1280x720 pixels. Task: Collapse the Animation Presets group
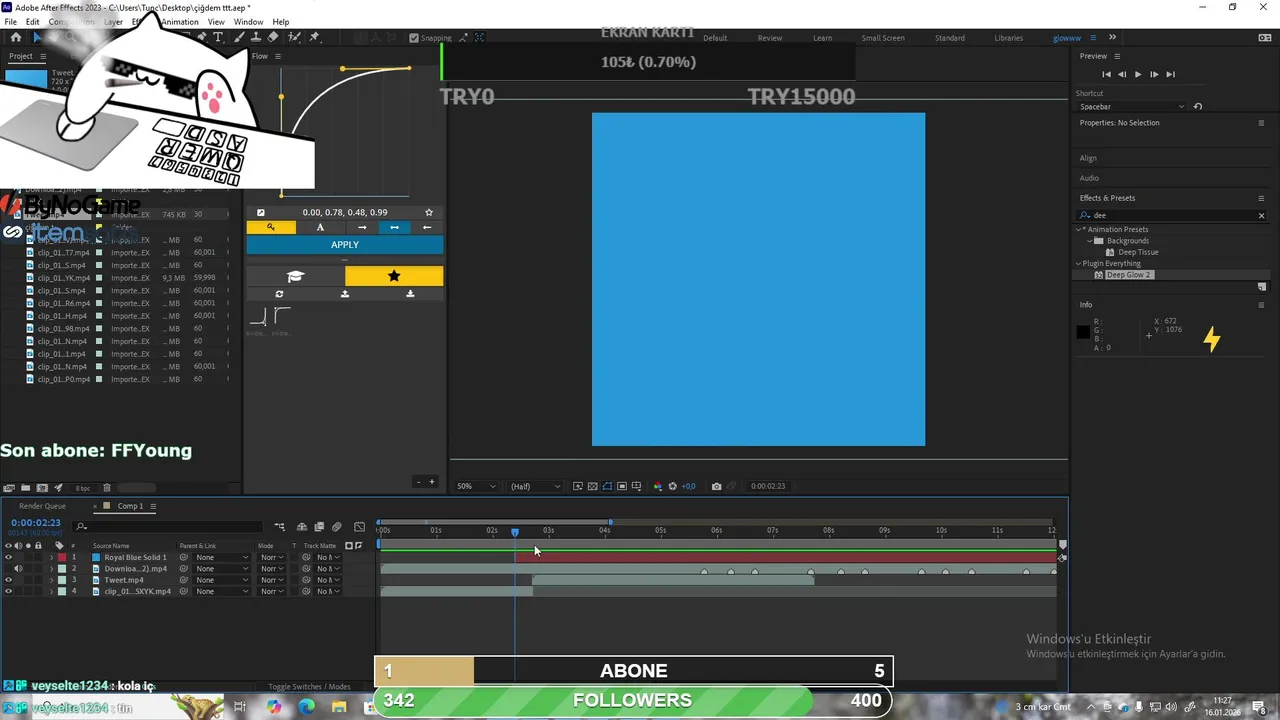(1079, 230)
